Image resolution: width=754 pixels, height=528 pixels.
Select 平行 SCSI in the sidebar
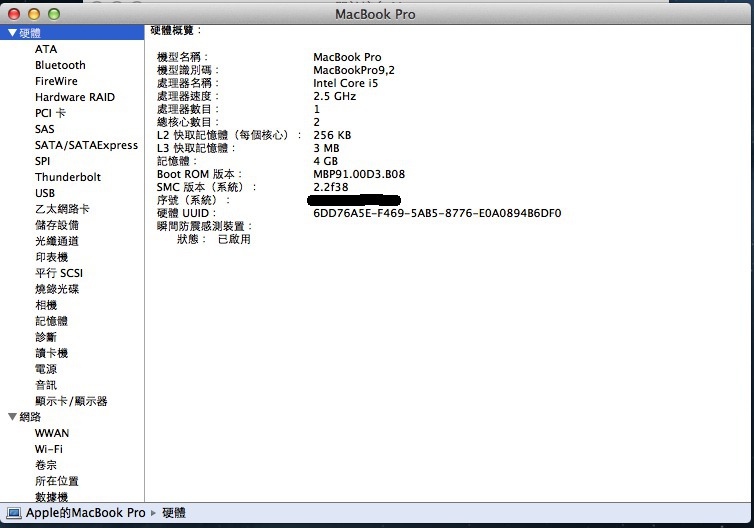pyautogui.click(x=59, y=273)
